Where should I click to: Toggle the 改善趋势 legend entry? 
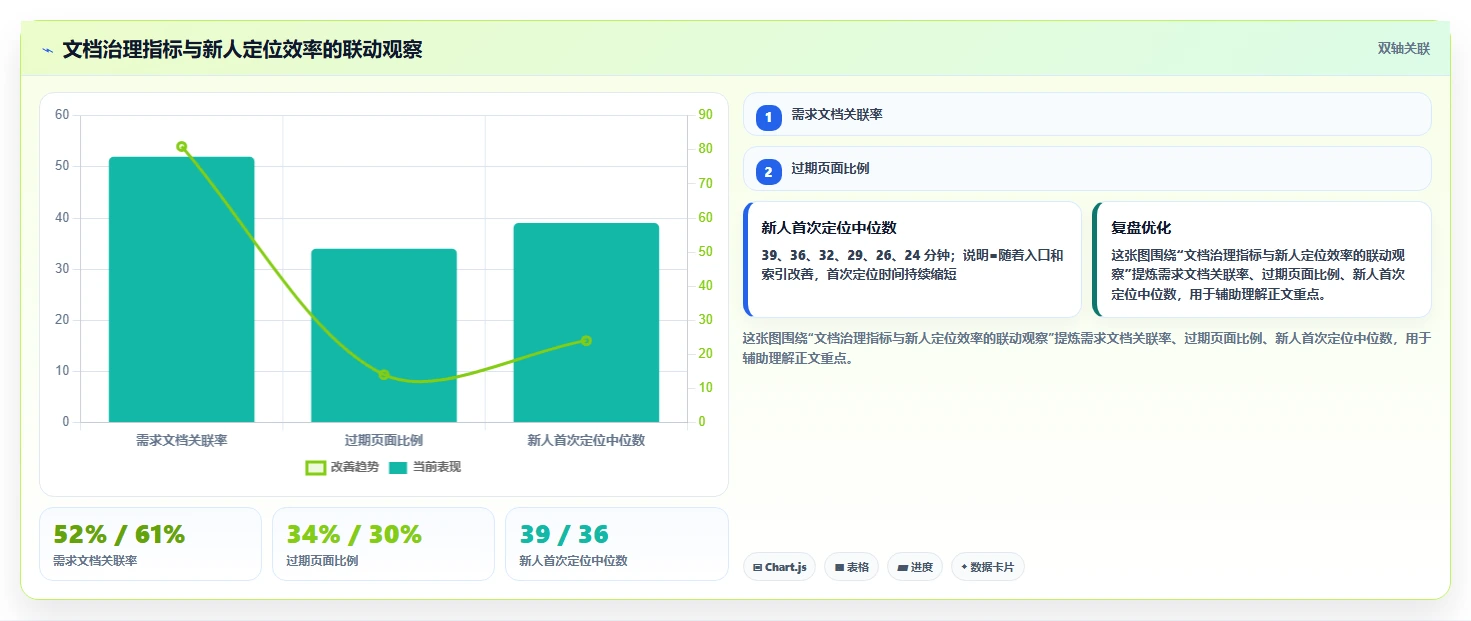342,467
